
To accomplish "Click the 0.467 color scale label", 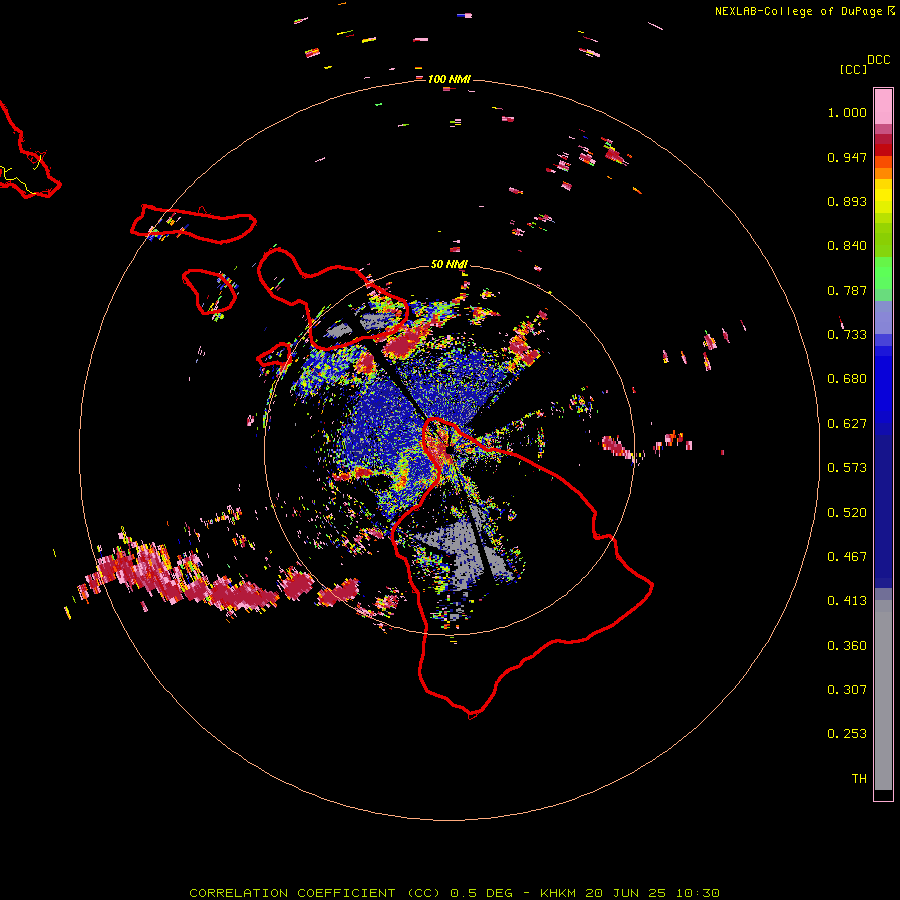I will [x=847, y=557].
